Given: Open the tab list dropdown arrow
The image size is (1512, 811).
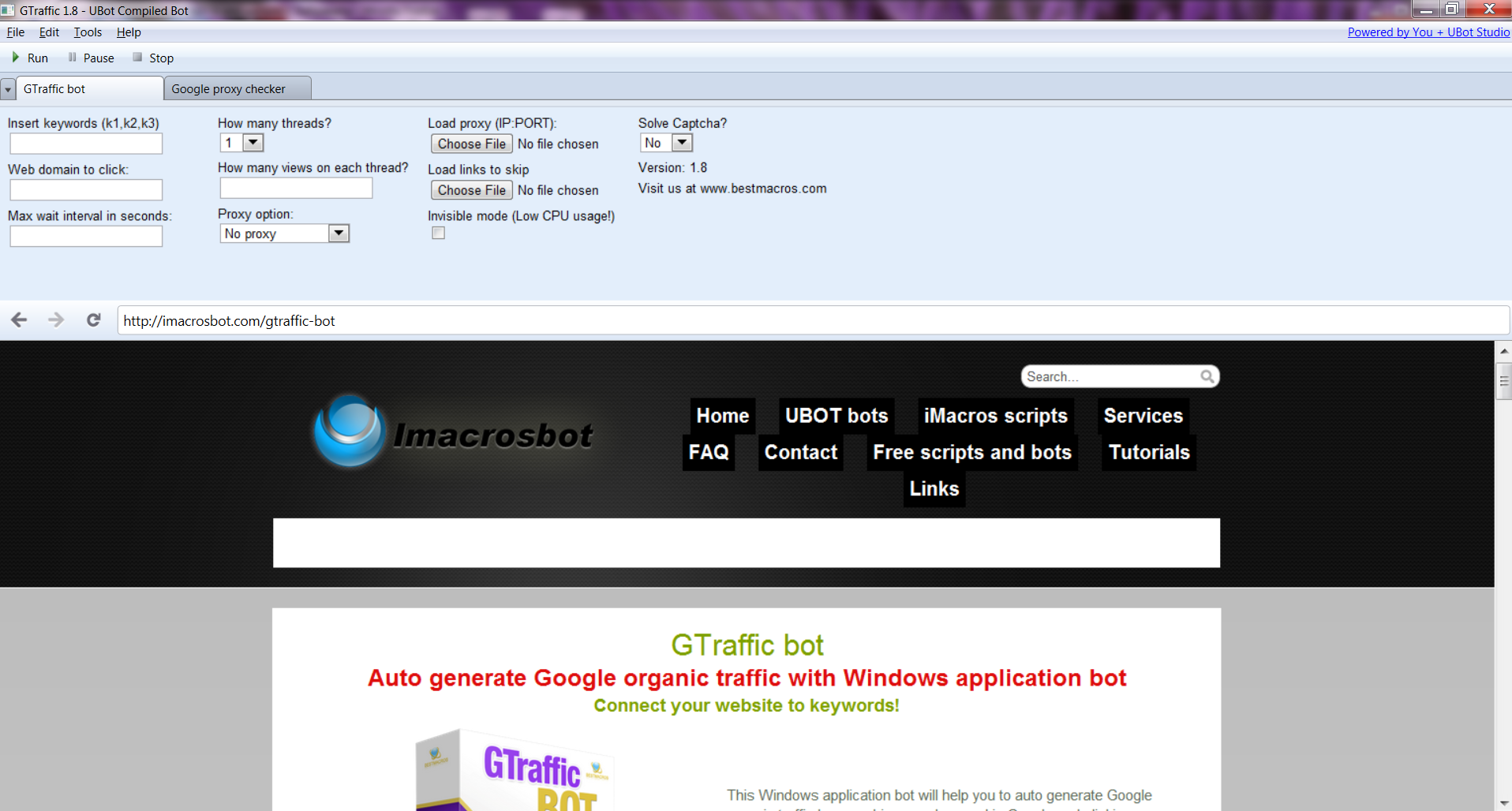Looking at the screenshot, I should point(8,89).
